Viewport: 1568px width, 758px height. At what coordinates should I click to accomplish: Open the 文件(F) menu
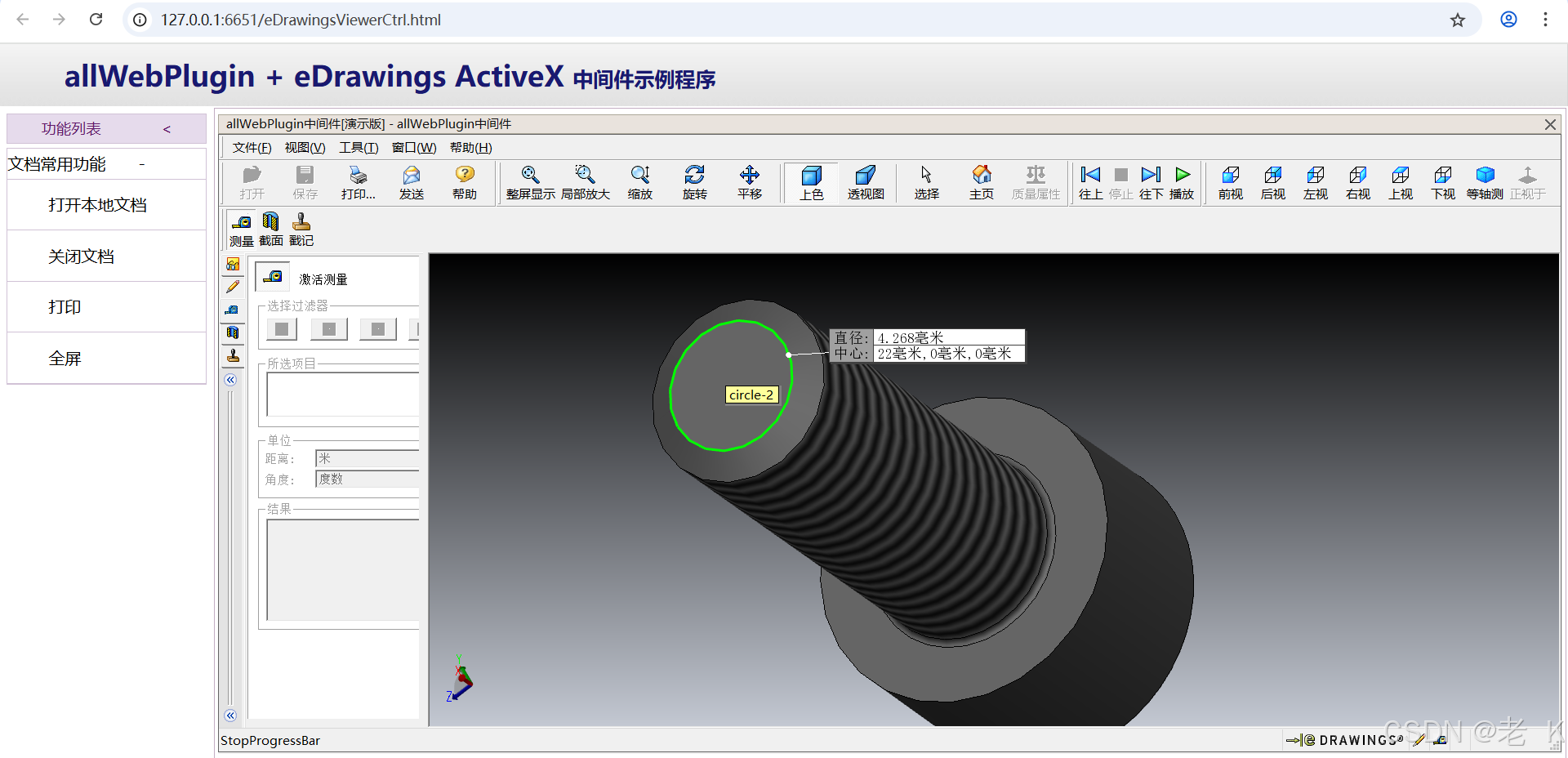point(251,147)
